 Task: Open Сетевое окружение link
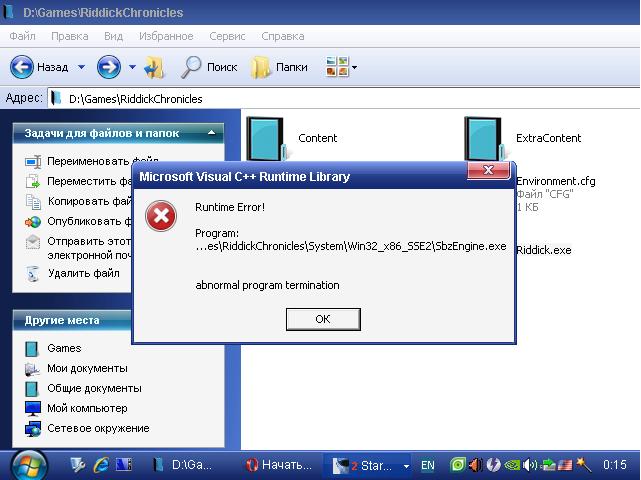[x=98, y=428]
